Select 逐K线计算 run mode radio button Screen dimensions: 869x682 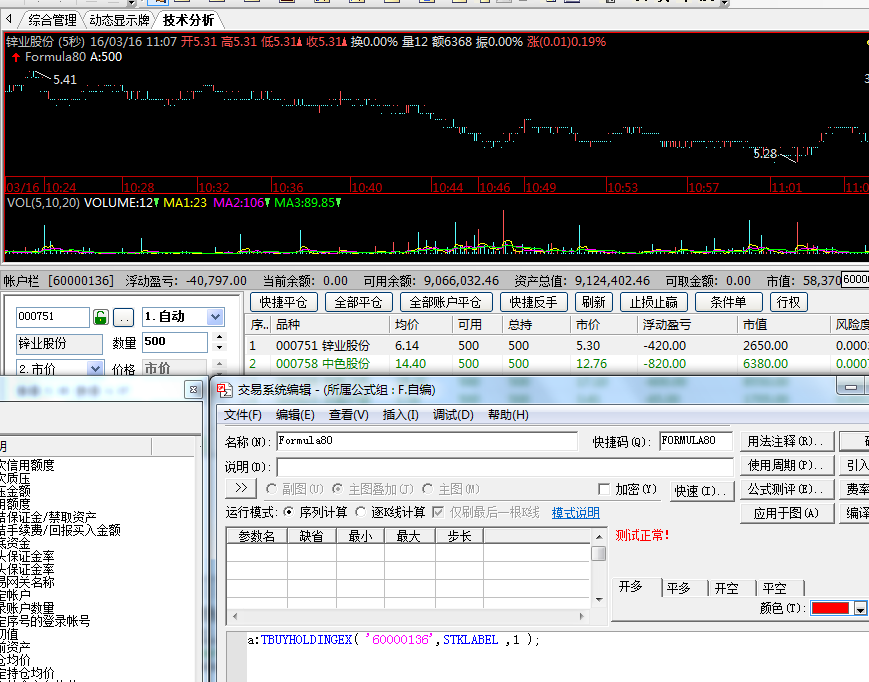361,512
